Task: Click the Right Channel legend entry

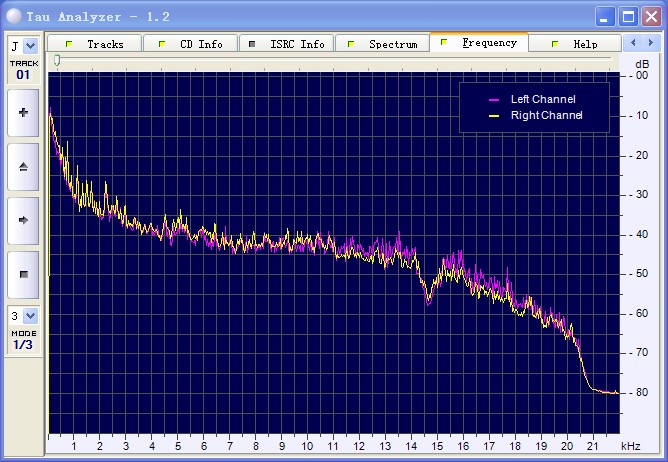Action: pos(536,115)
